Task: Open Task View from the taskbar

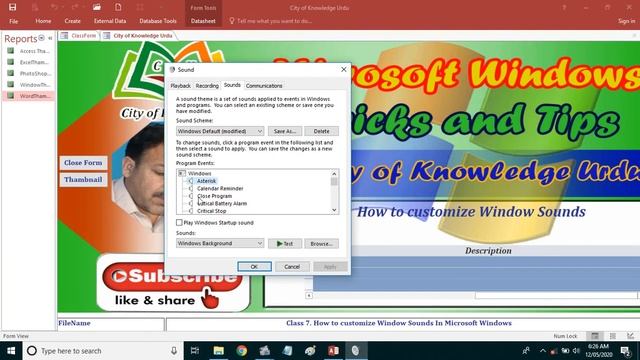Action: pos(195,351)
